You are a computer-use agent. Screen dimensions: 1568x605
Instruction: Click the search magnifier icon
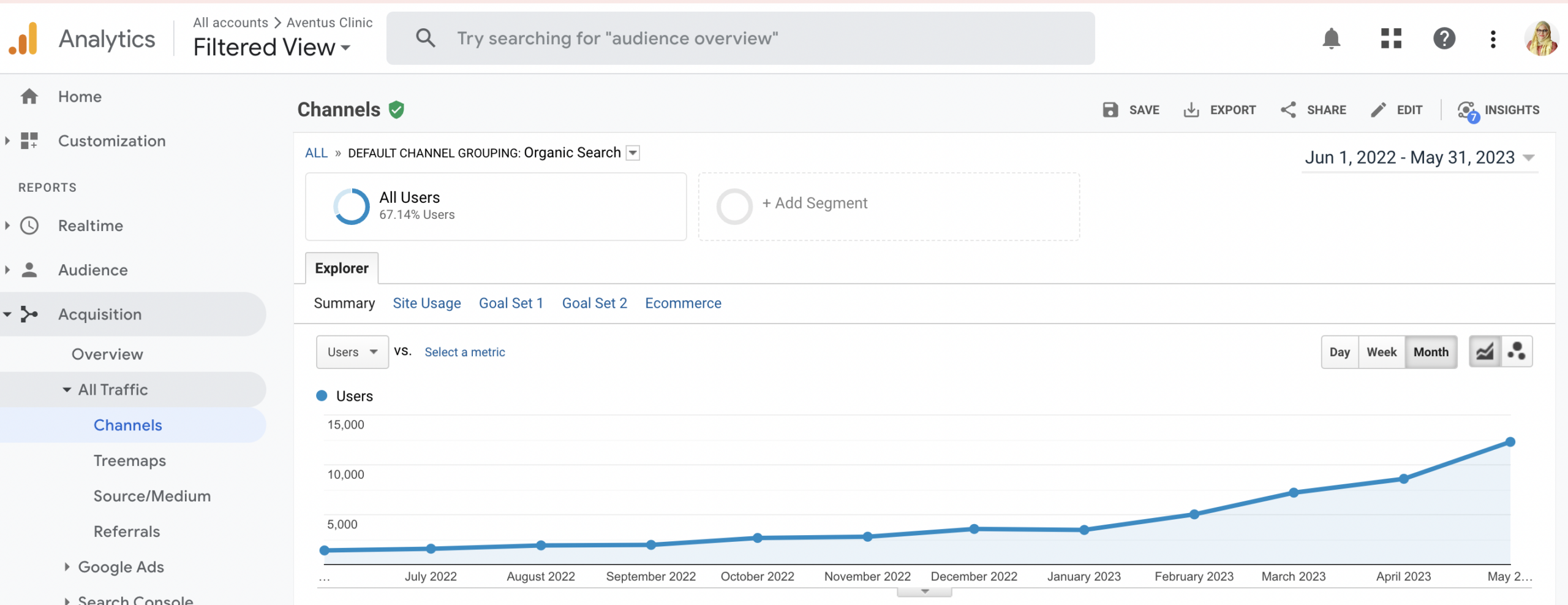pyautogui.click(x=425, y=38)
